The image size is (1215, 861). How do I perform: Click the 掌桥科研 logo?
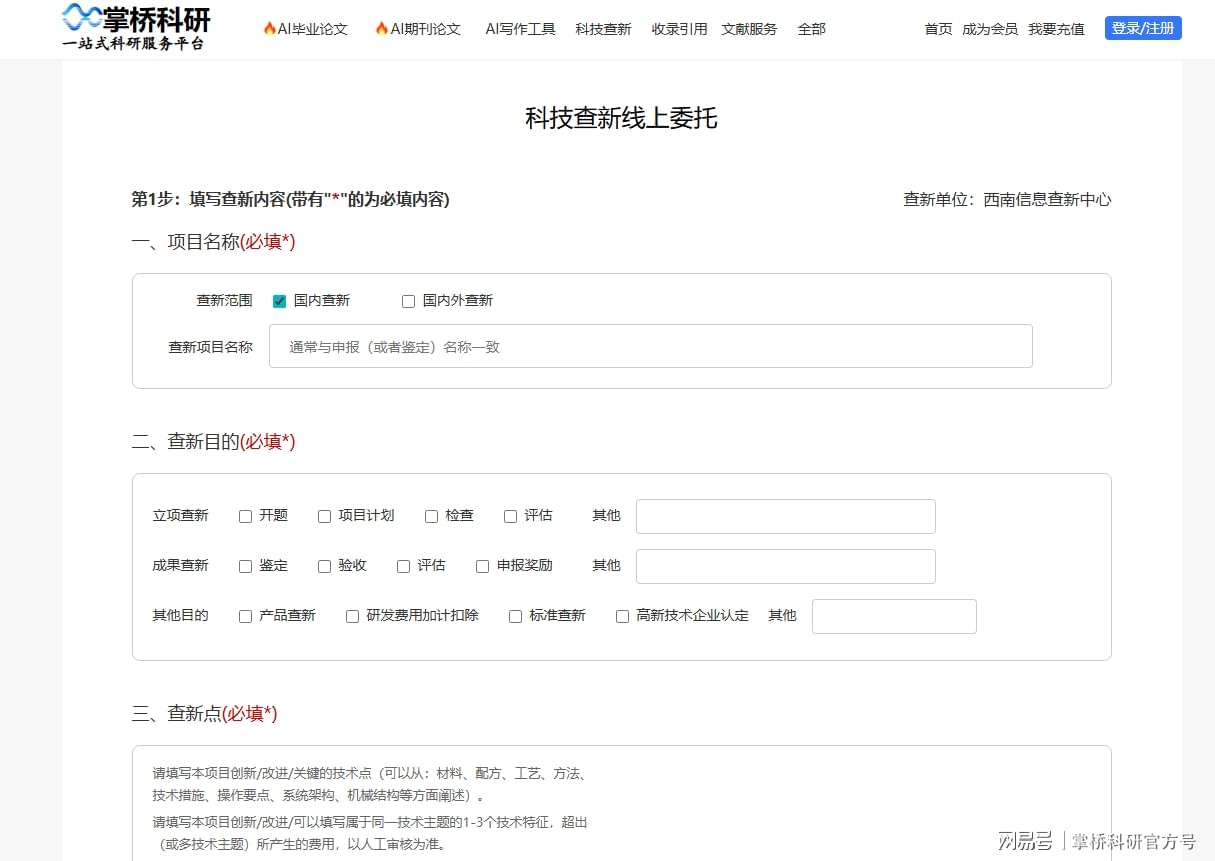click(x=136, y=27)
